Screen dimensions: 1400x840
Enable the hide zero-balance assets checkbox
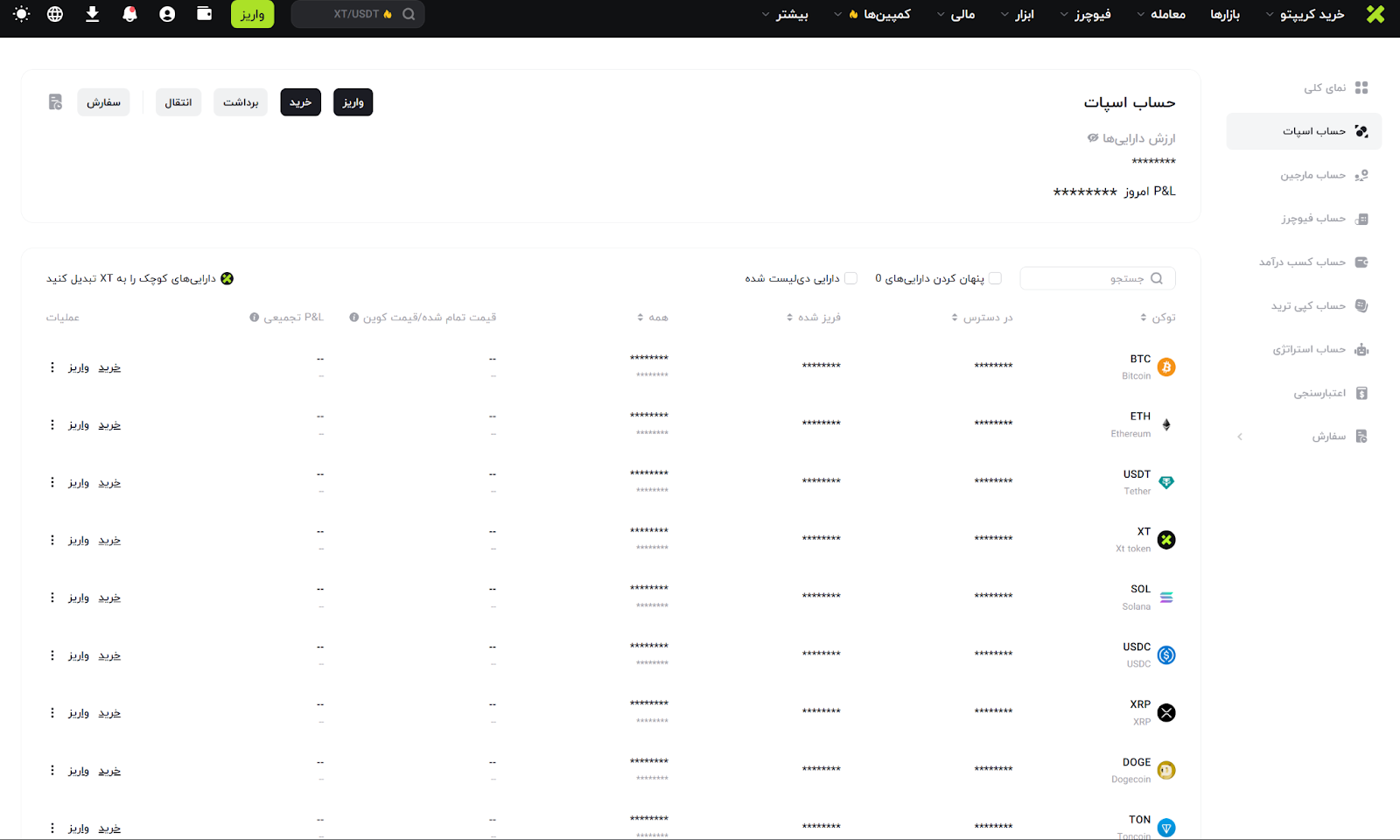point(995,278)
